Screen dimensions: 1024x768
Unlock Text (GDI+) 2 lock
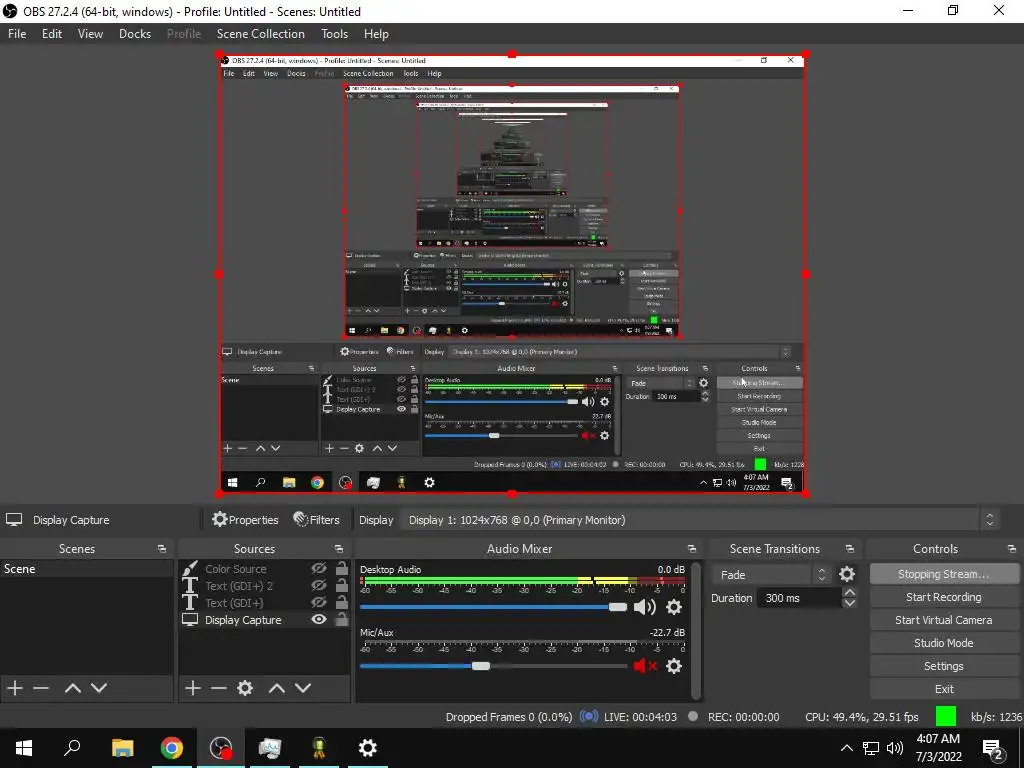342,586
